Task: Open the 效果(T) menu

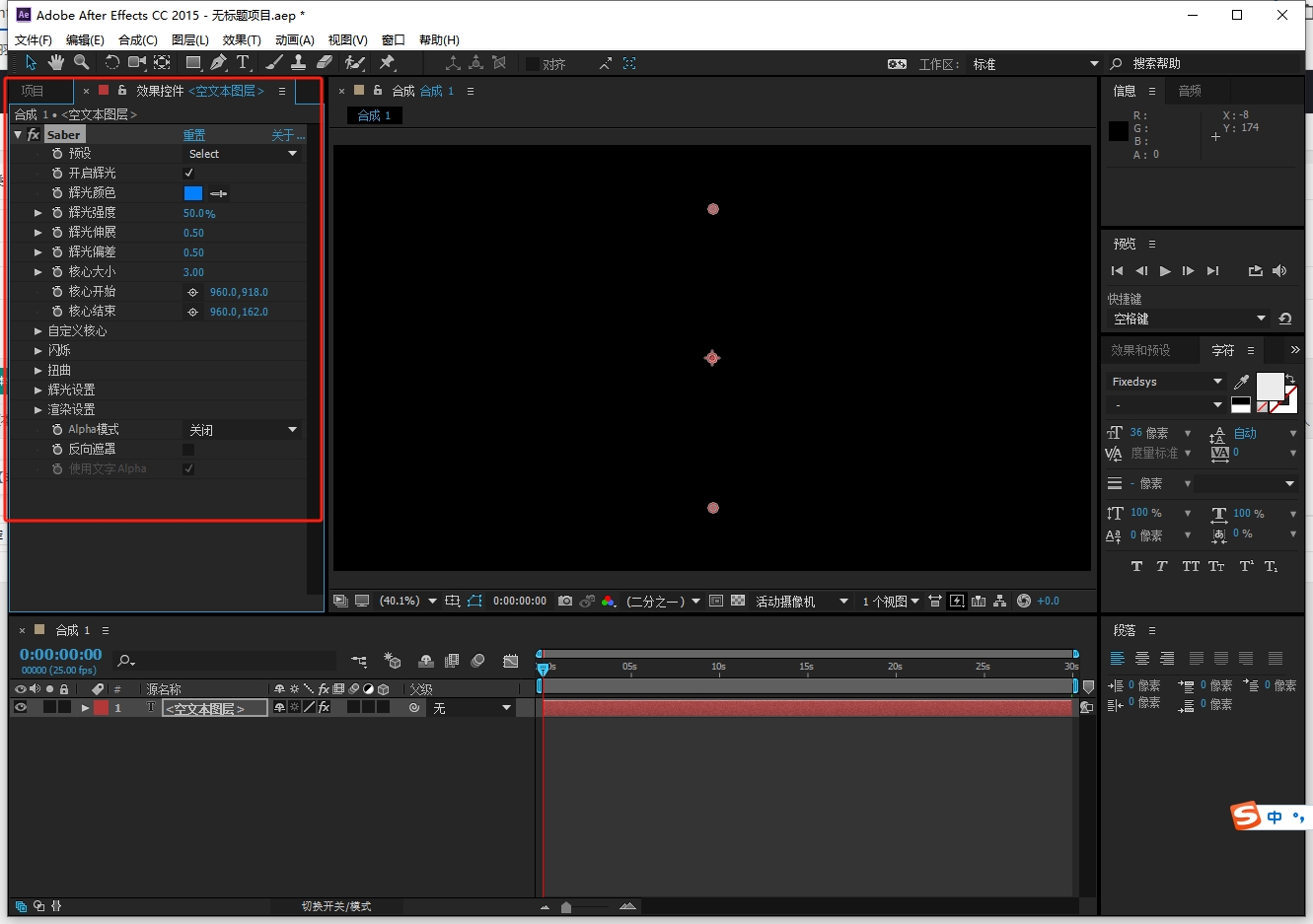Action: coord(242,40)
